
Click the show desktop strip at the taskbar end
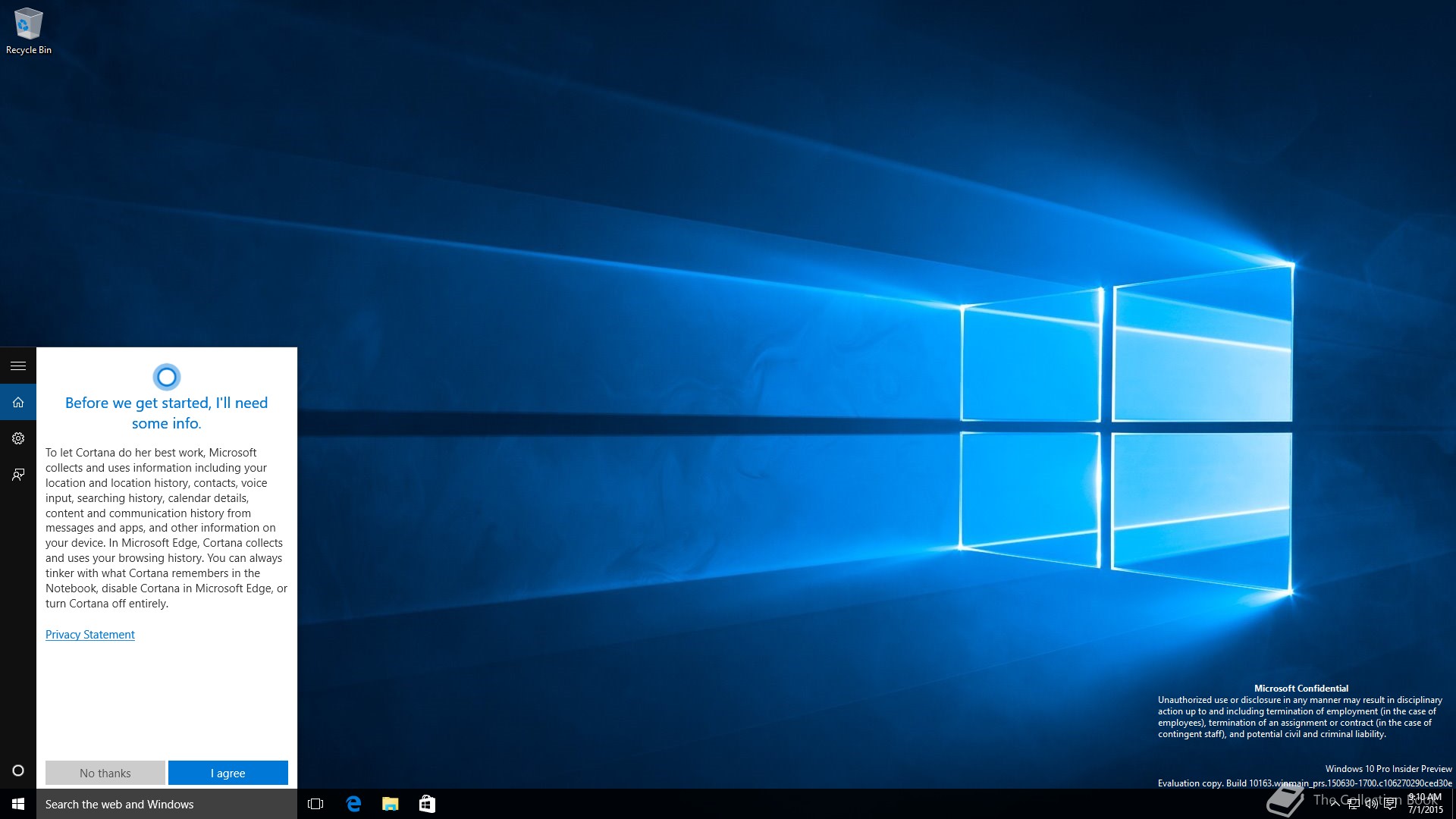pyautogui.click(x=1453, y=804)
